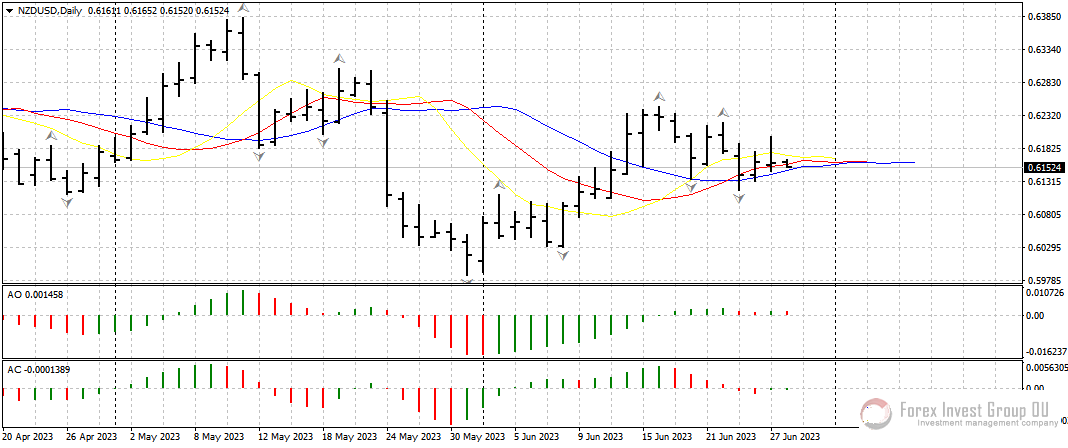Click the 30 May 2023 date label
The height and width of the screenshot is (448, 1068).
(x=476, y=437)
